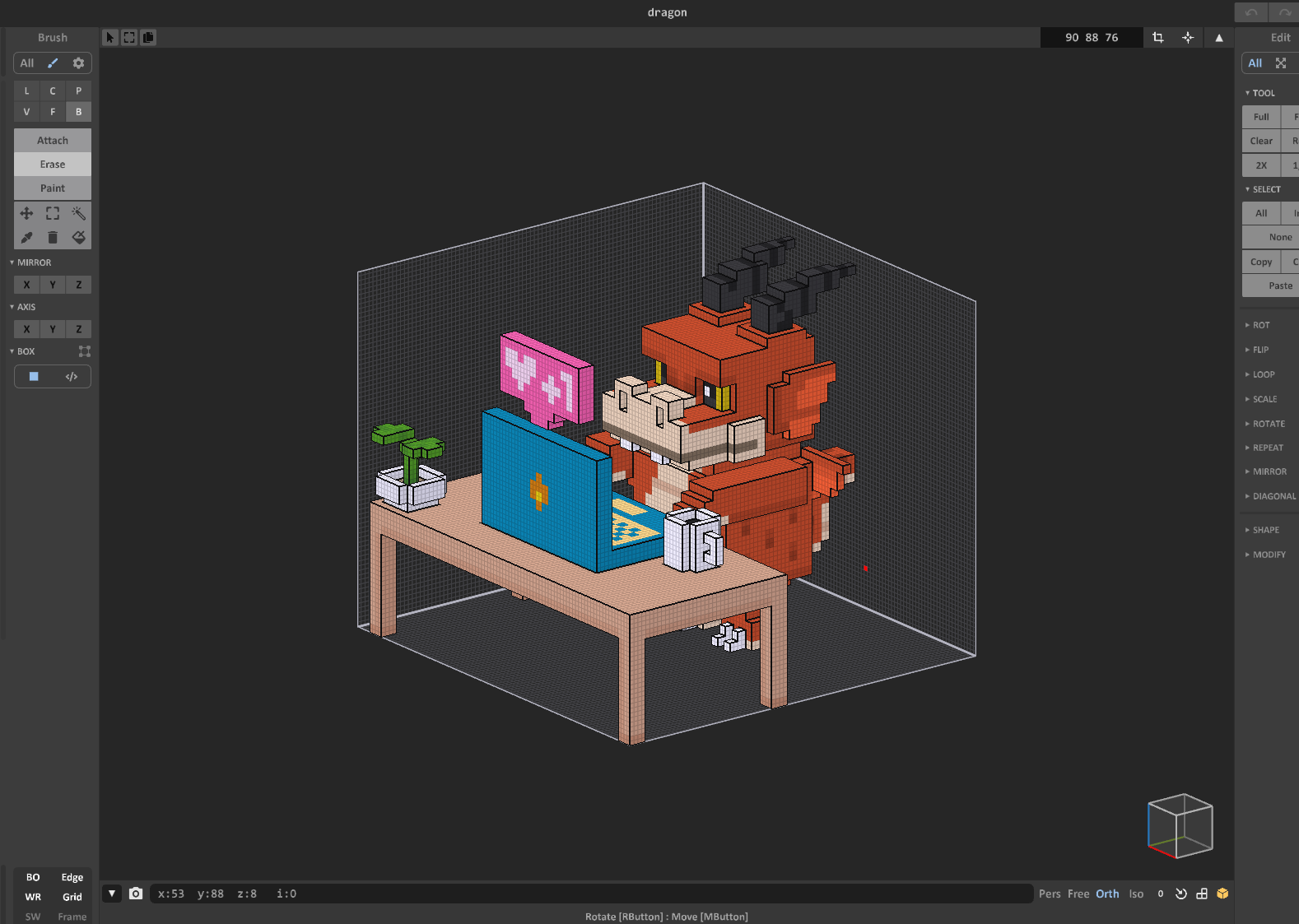Switch to Iso camera view mode
The image size is (1299, 924).
point(1136,894)
